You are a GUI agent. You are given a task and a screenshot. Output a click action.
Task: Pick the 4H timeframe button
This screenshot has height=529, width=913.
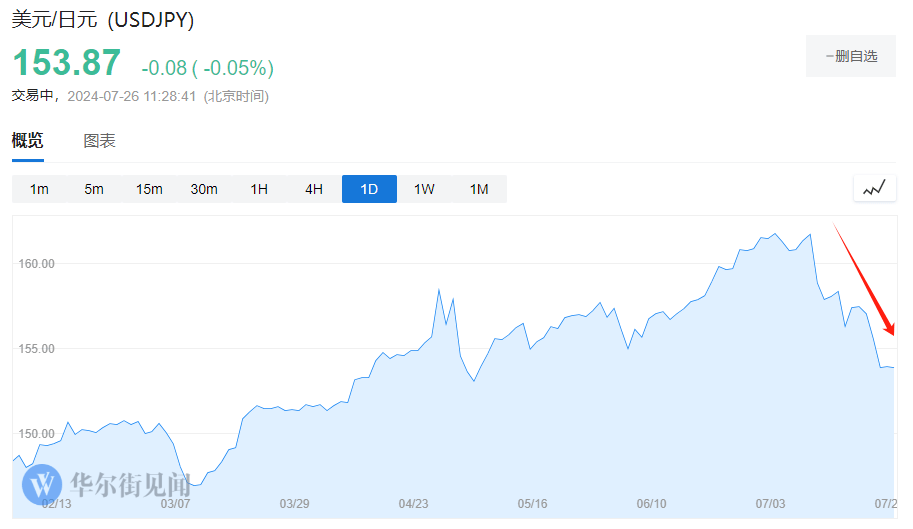pos(314,189)
